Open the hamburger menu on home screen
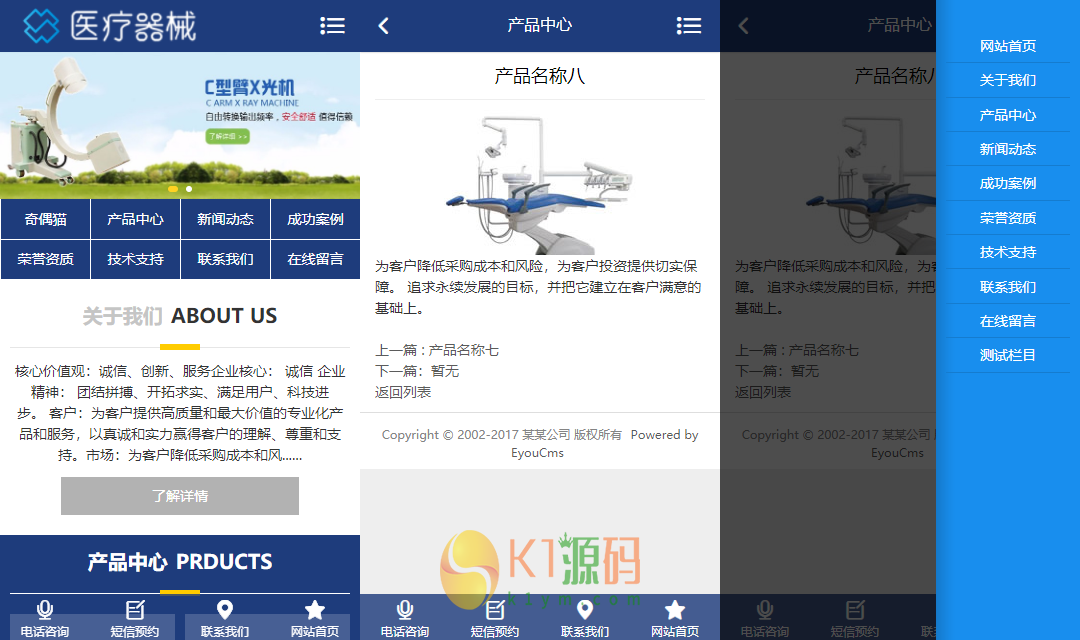Viewport: 1080px width, 640px height. click(x=333, y=26)
